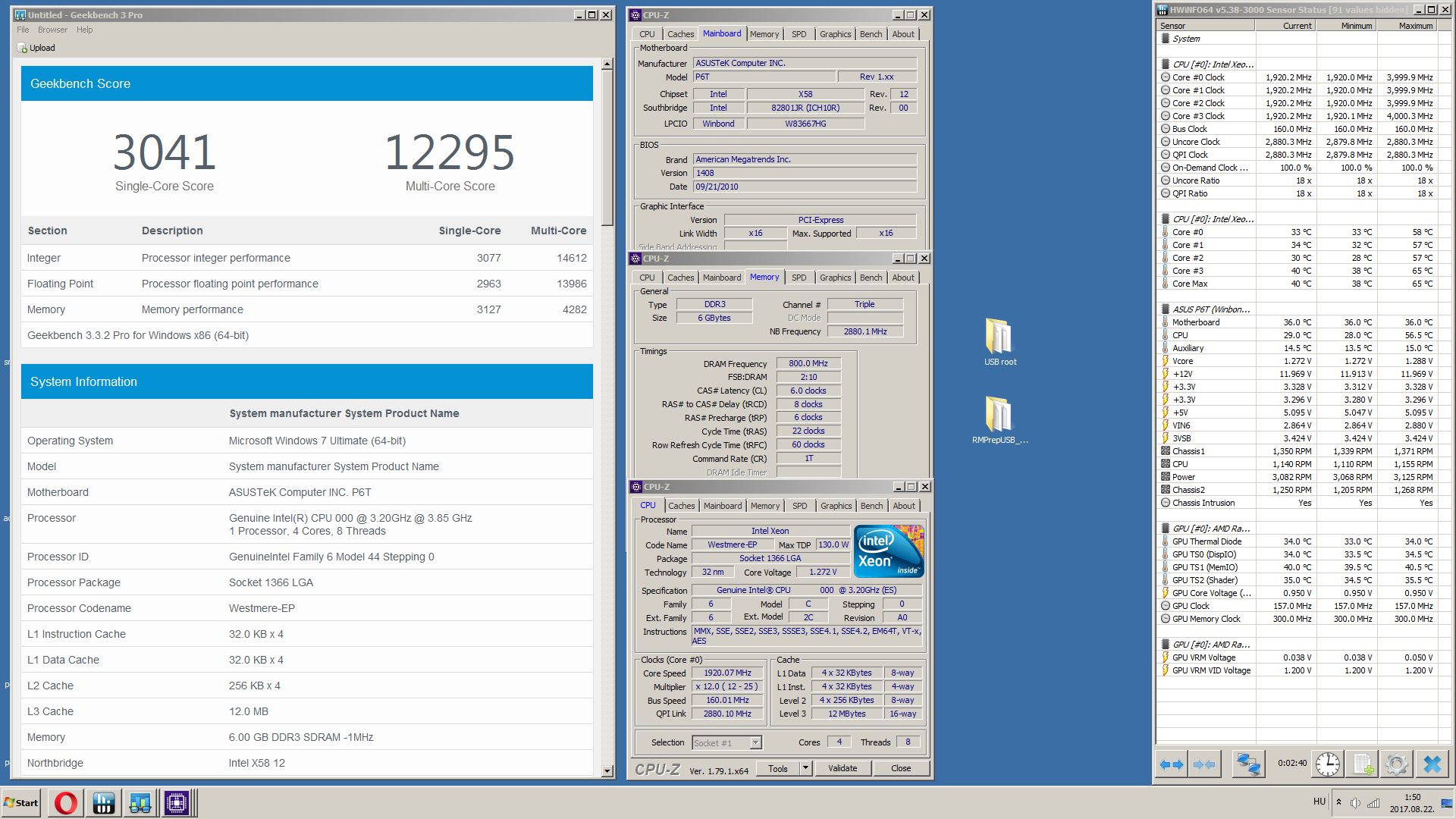Click the HWiNFO network monitors icon
Image resolution: width=1456 pixels, height=819 pixels.
coord(1247,764)
